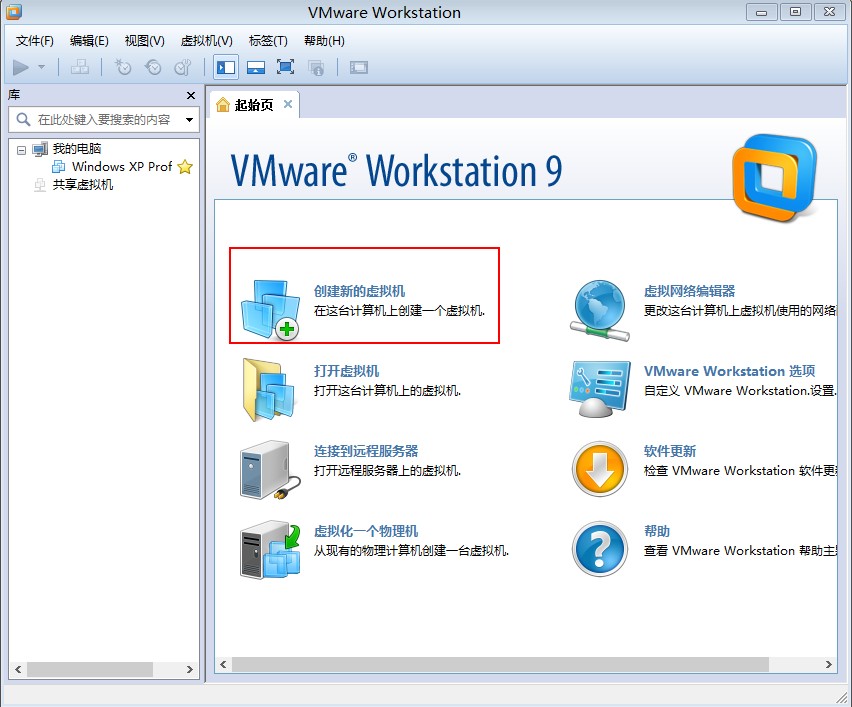Click the send Ctrl+Alt+Del toolbar icon
852x707 pixels.
click(x=79, y=67)
